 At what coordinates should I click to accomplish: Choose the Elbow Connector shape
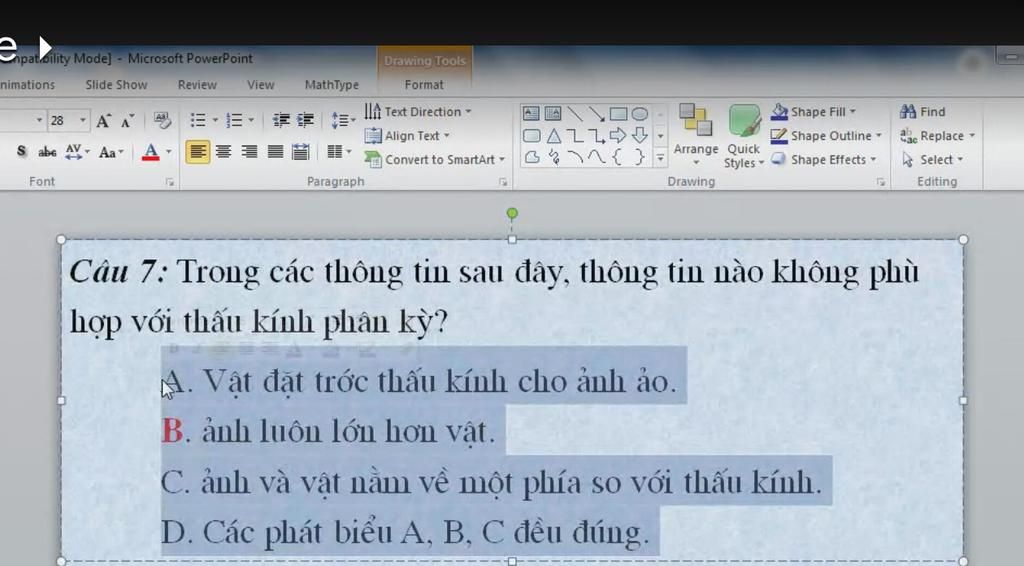575,136
